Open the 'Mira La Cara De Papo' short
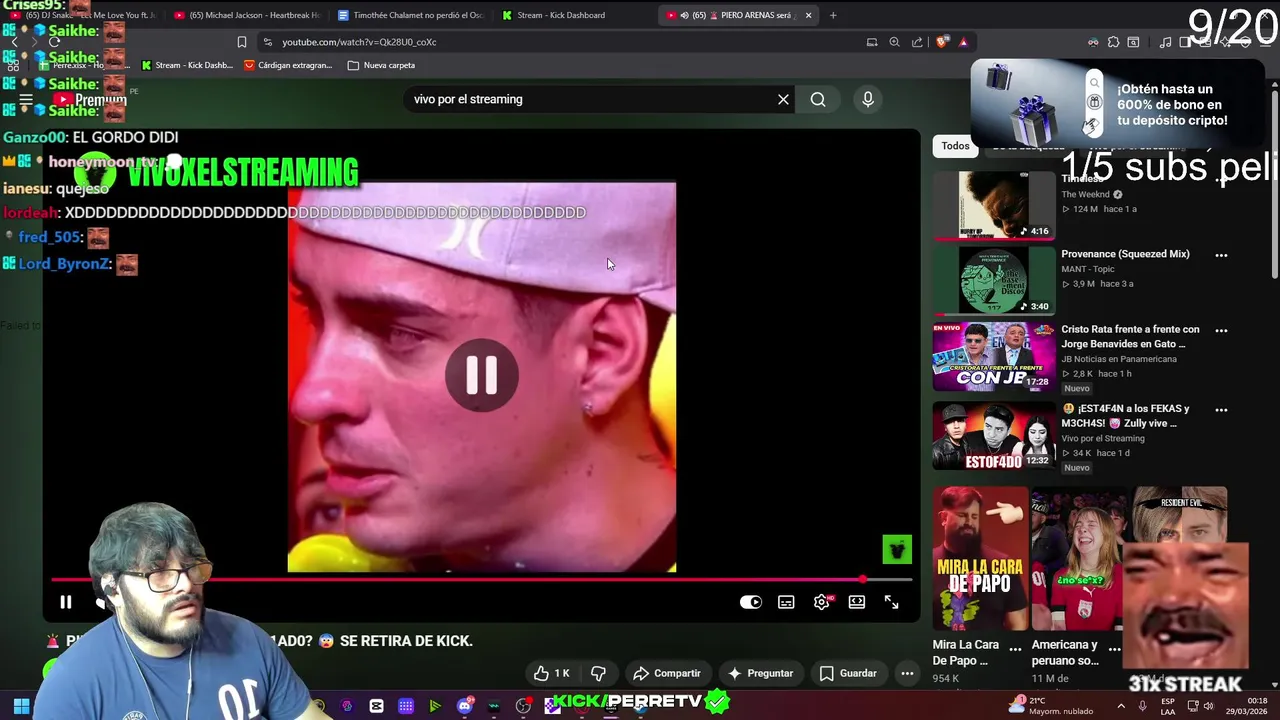The height and width of the screenshot is (720, 1280). pos(980,558)
